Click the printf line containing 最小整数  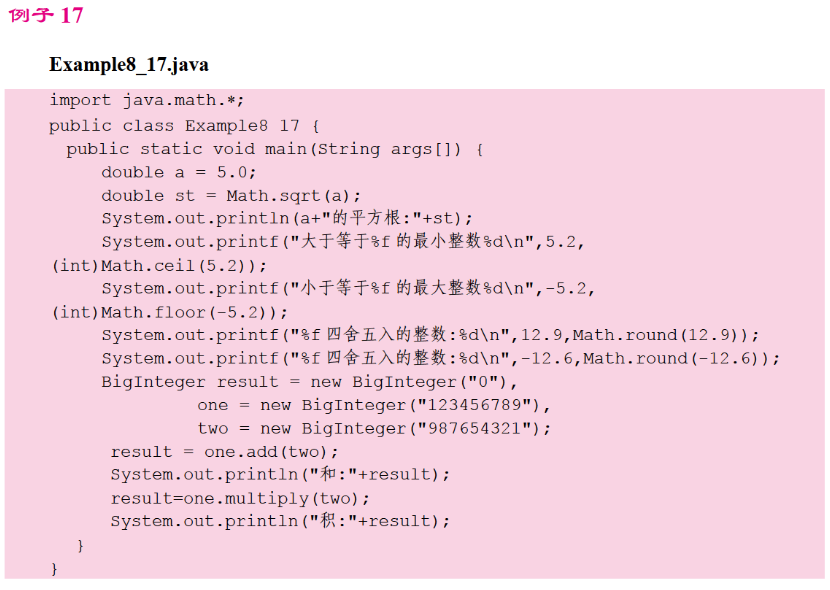pyautogui.click(x=342, y=241)
